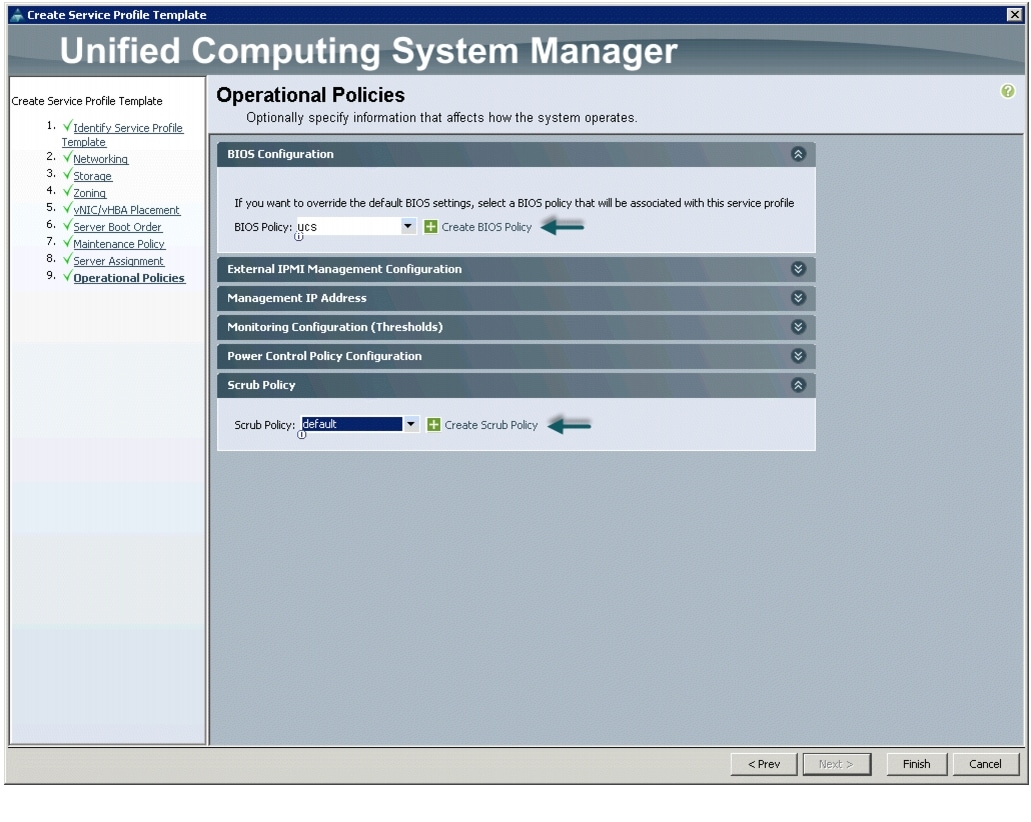
Task: Expand External IPMI Management Configuration section
Action: (x=797, y=269)
